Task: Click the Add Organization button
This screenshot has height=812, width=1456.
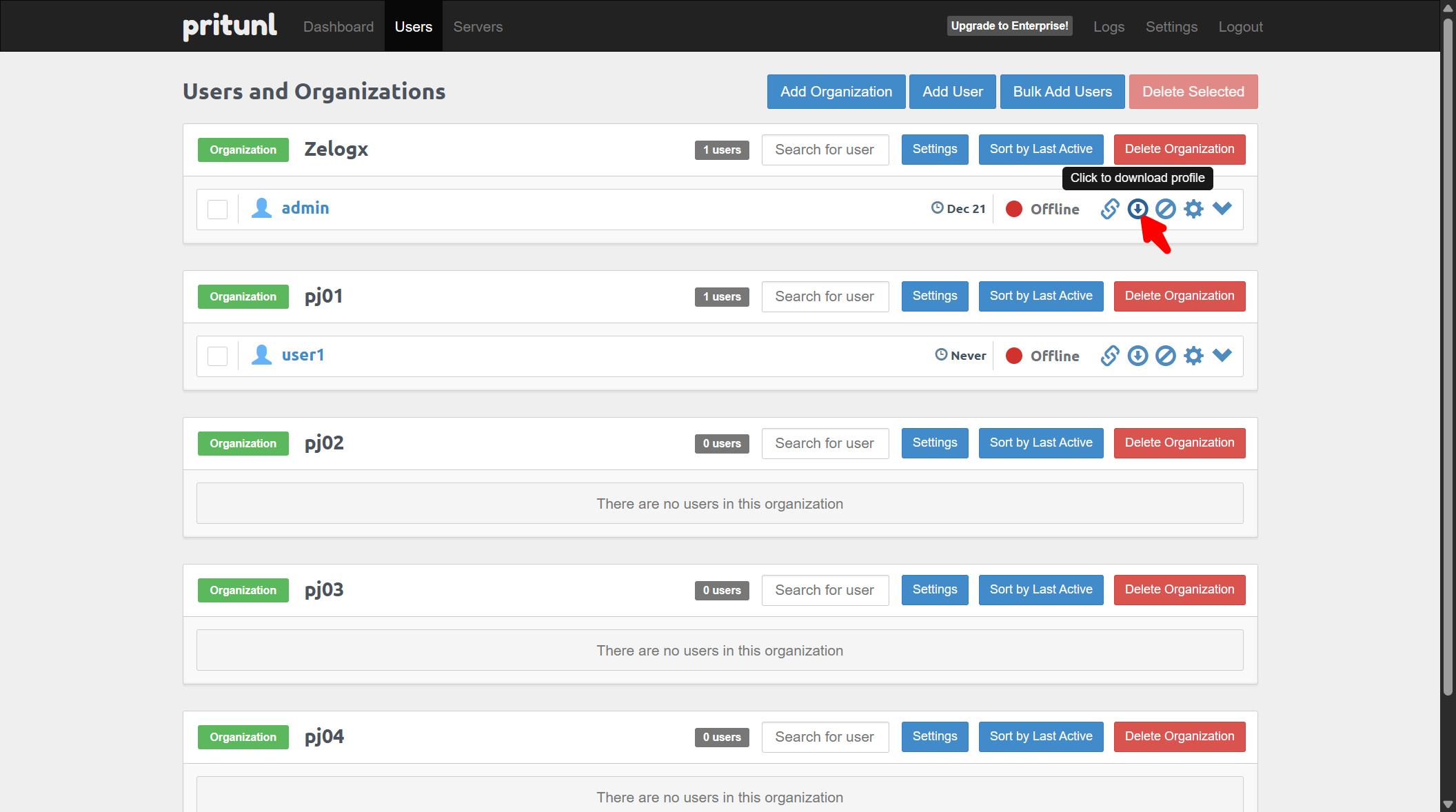Action: 836,92
